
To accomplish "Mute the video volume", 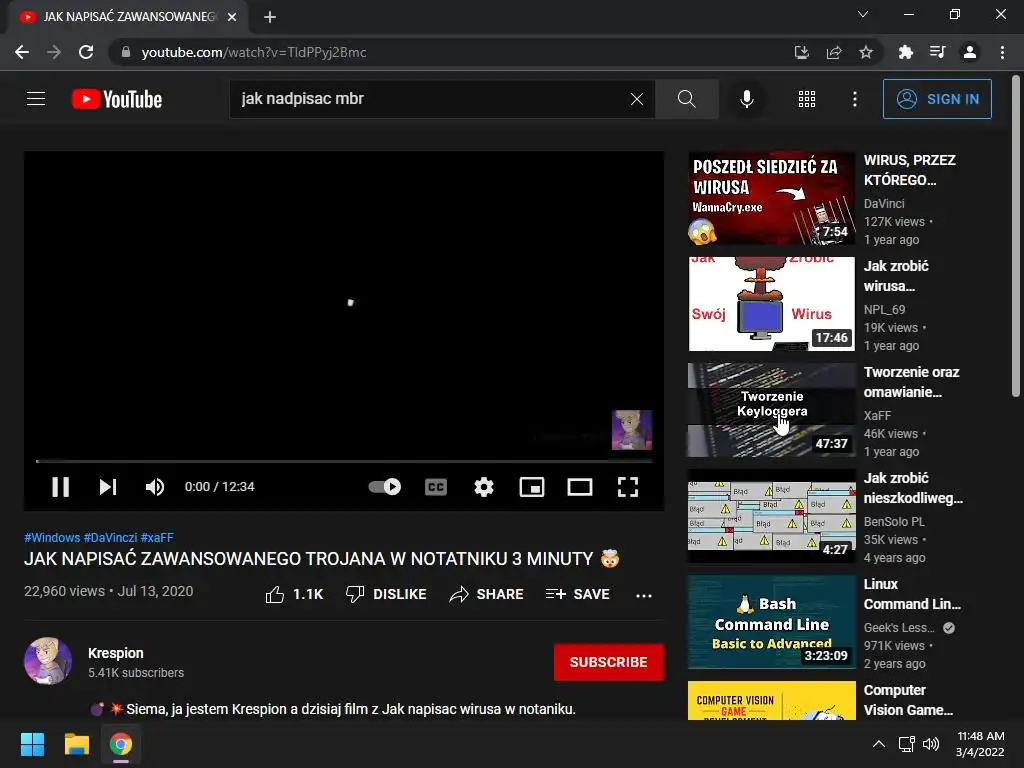I will [155, 487].
